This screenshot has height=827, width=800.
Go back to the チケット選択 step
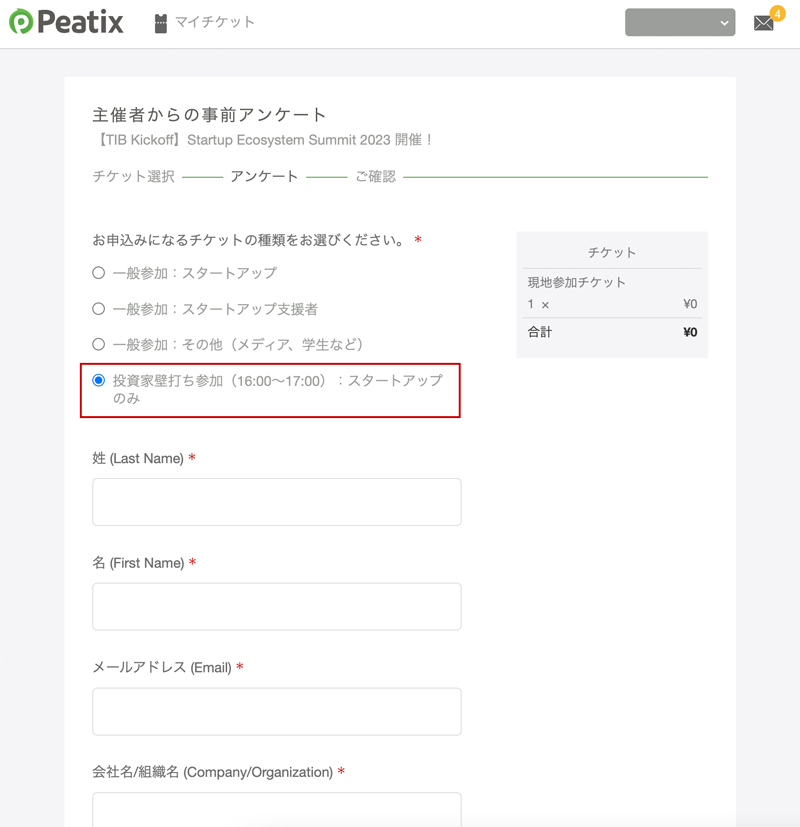pyautogui.click(x=133, y=177)
